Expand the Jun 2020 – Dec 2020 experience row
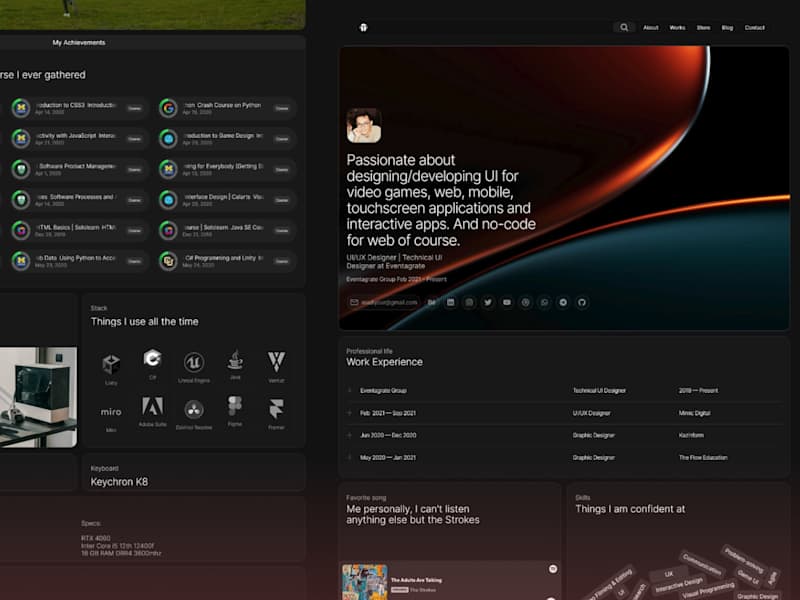This screenshot has height=600, width=800. [565, 436]
